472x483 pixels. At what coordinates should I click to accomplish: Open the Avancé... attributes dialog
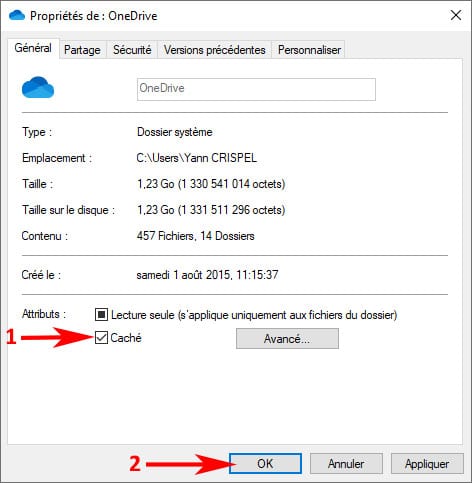(x=287, y=339)
